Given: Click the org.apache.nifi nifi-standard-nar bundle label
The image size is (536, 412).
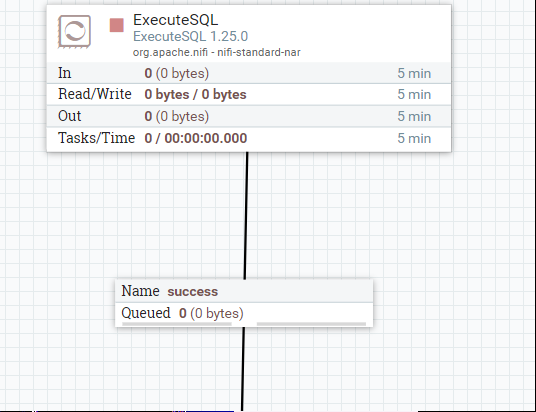Looking at the screenshot, I should click(217, 52).
